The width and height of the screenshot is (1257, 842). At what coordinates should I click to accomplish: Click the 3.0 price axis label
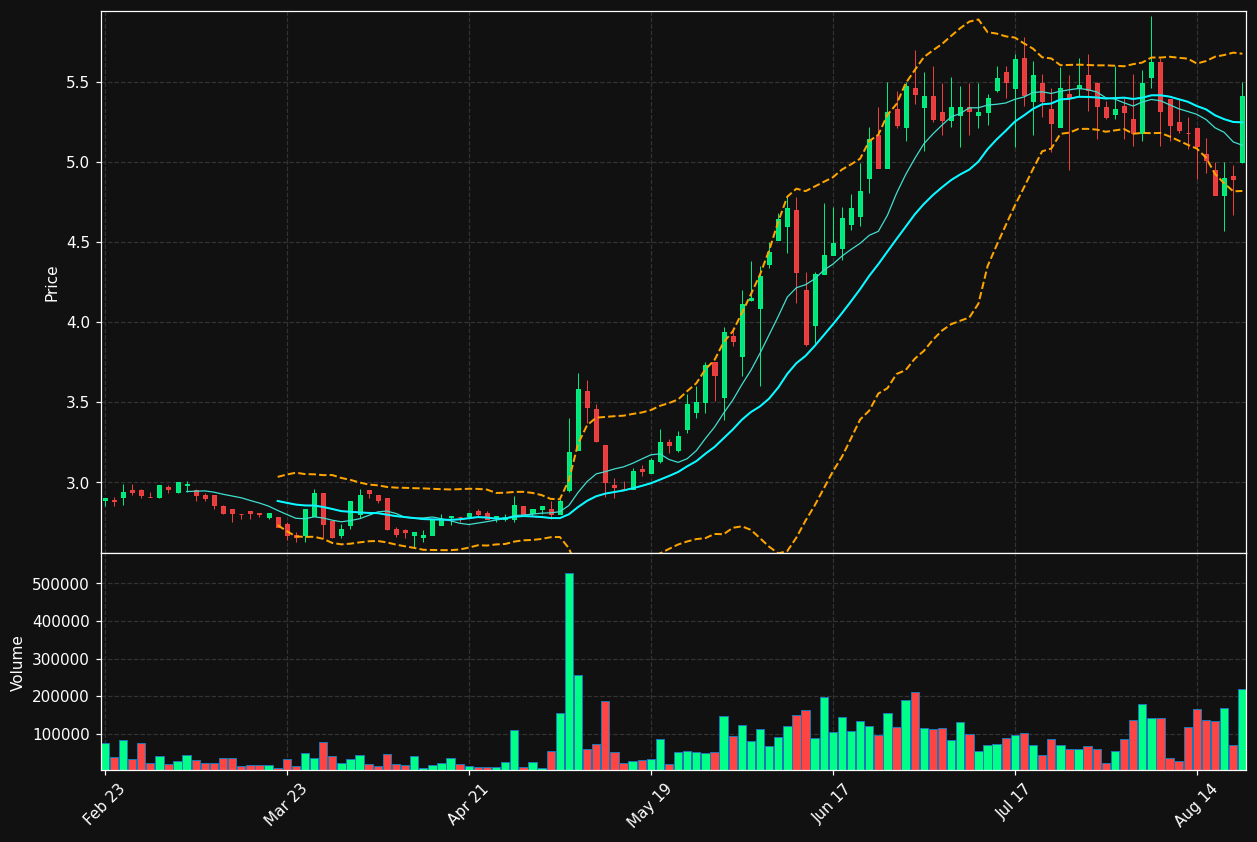(78, 483)
